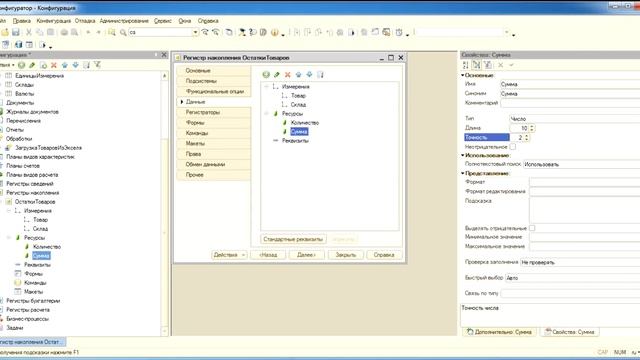Click Move Up arrow in register data toolbar
640x360 pixels.
(x=298, y=74)
